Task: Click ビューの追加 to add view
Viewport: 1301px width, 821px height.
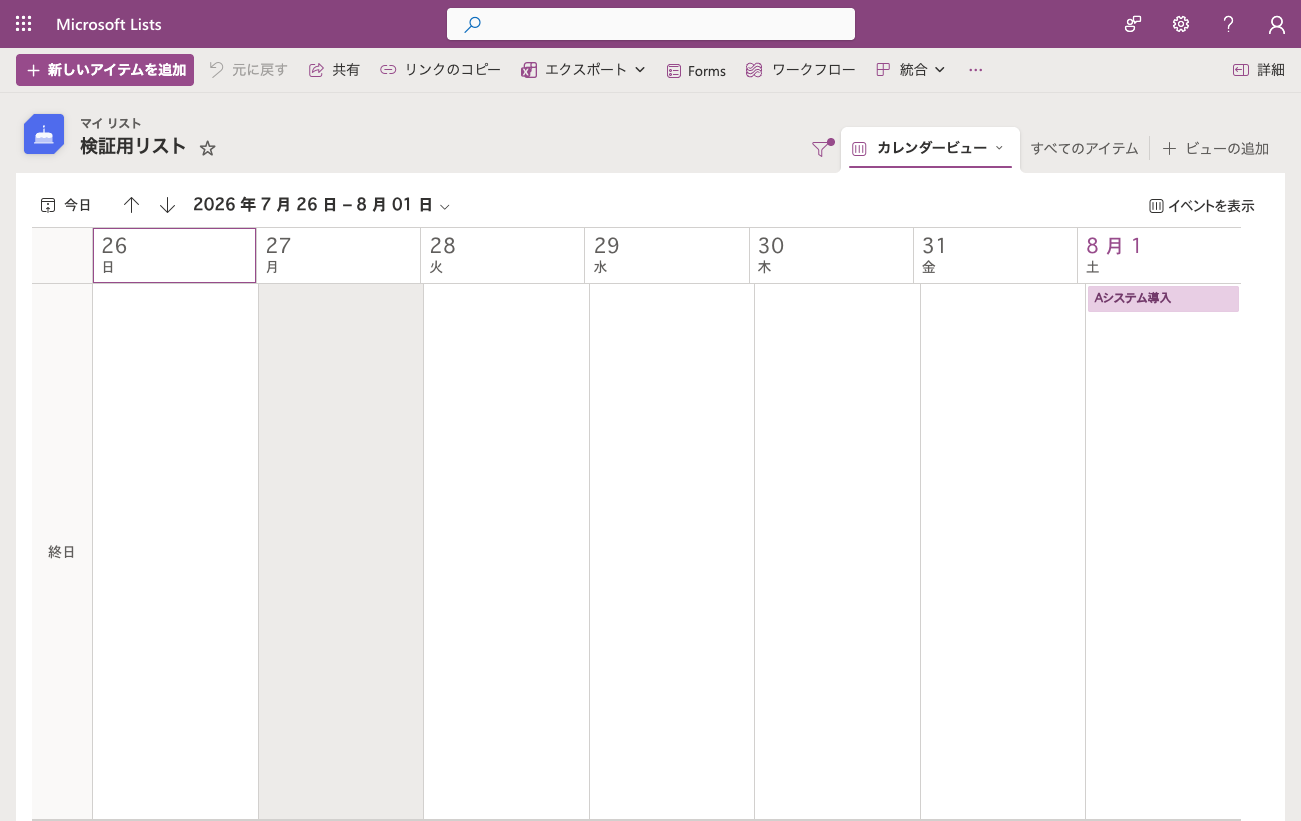Action: click(x=1216, y=149)
